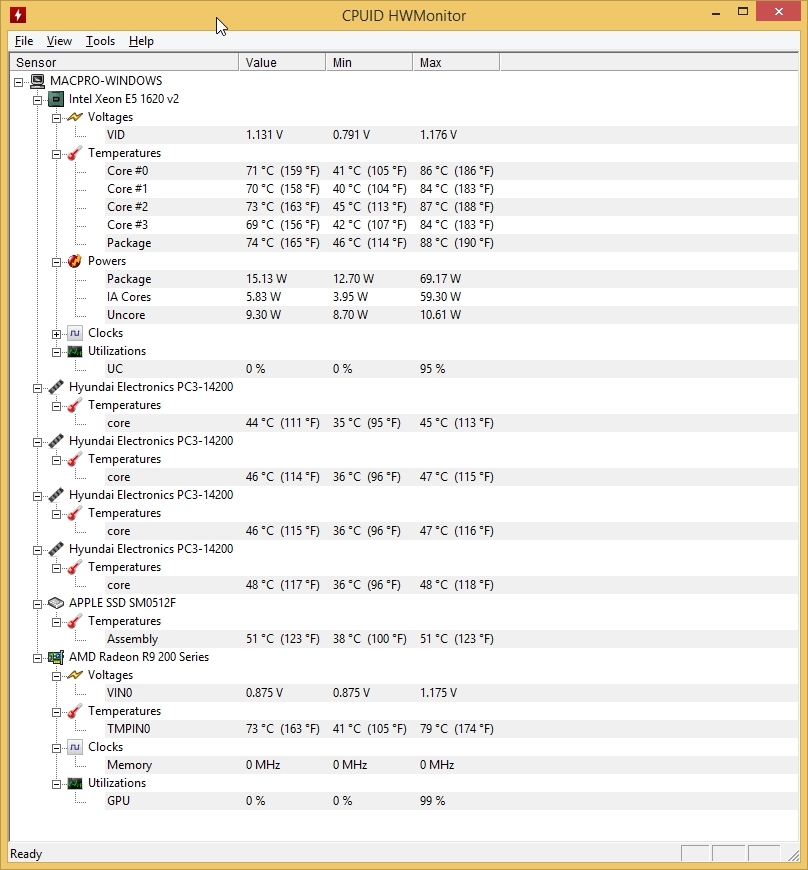Click the first Hyundai Electronics RAM icon
The width and height of the screenshot is (808, 870).
[56, 387]
